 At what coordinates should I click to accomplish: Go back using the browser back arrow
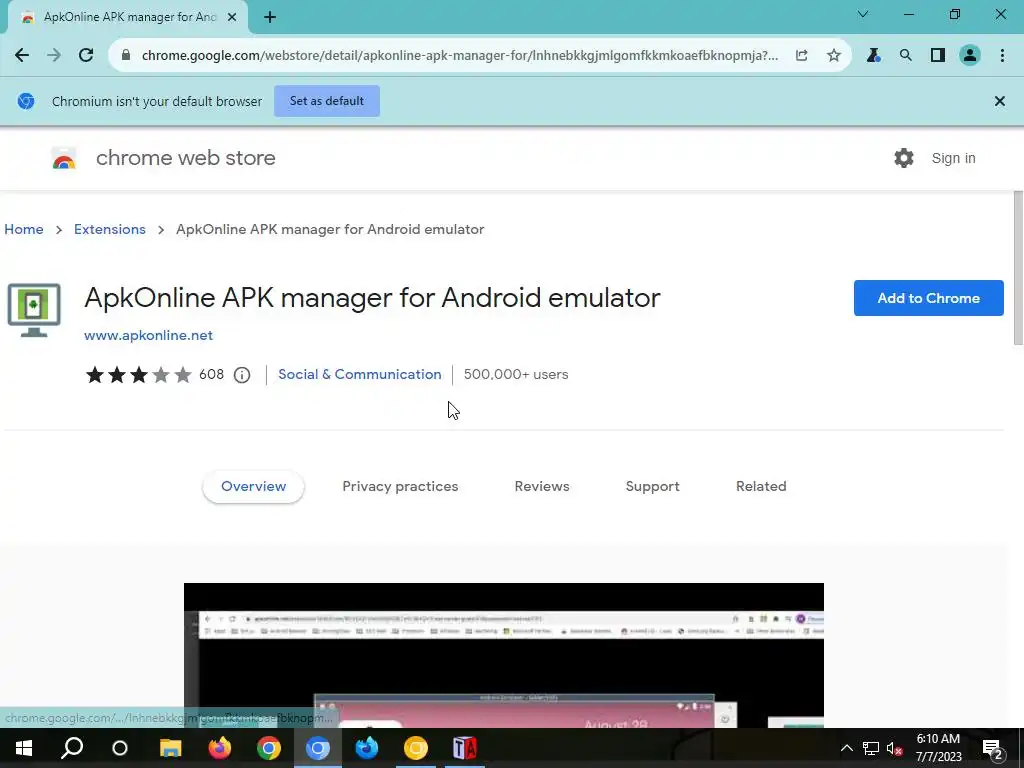coord(22,56)
